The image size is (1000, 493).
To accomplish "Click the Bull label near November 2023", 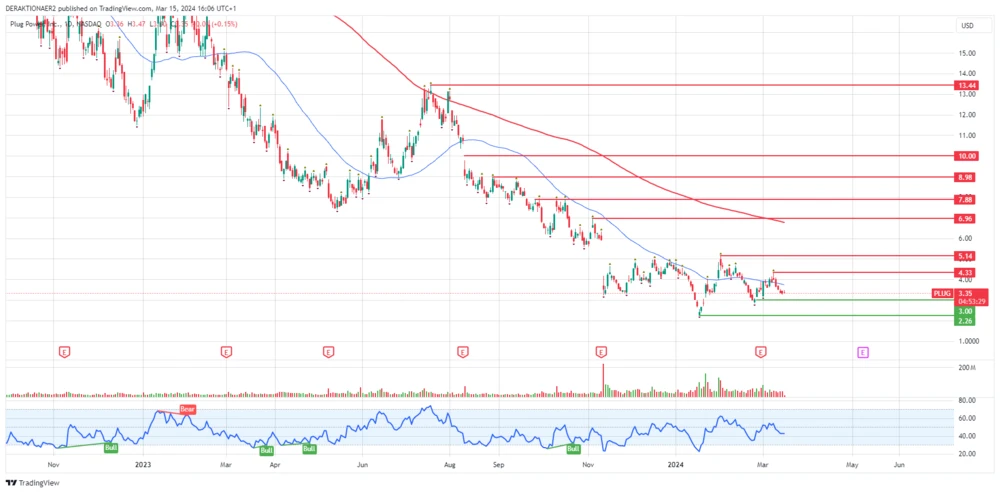I will click(x=576, y=450).
